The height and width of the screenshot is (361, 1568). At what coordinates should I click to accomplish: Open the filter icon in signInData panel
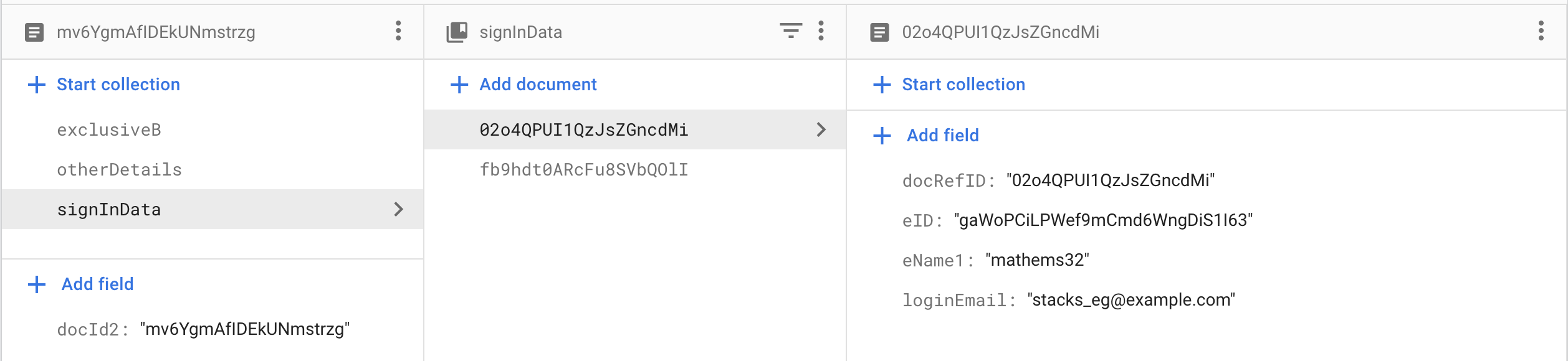pos(790,31)
